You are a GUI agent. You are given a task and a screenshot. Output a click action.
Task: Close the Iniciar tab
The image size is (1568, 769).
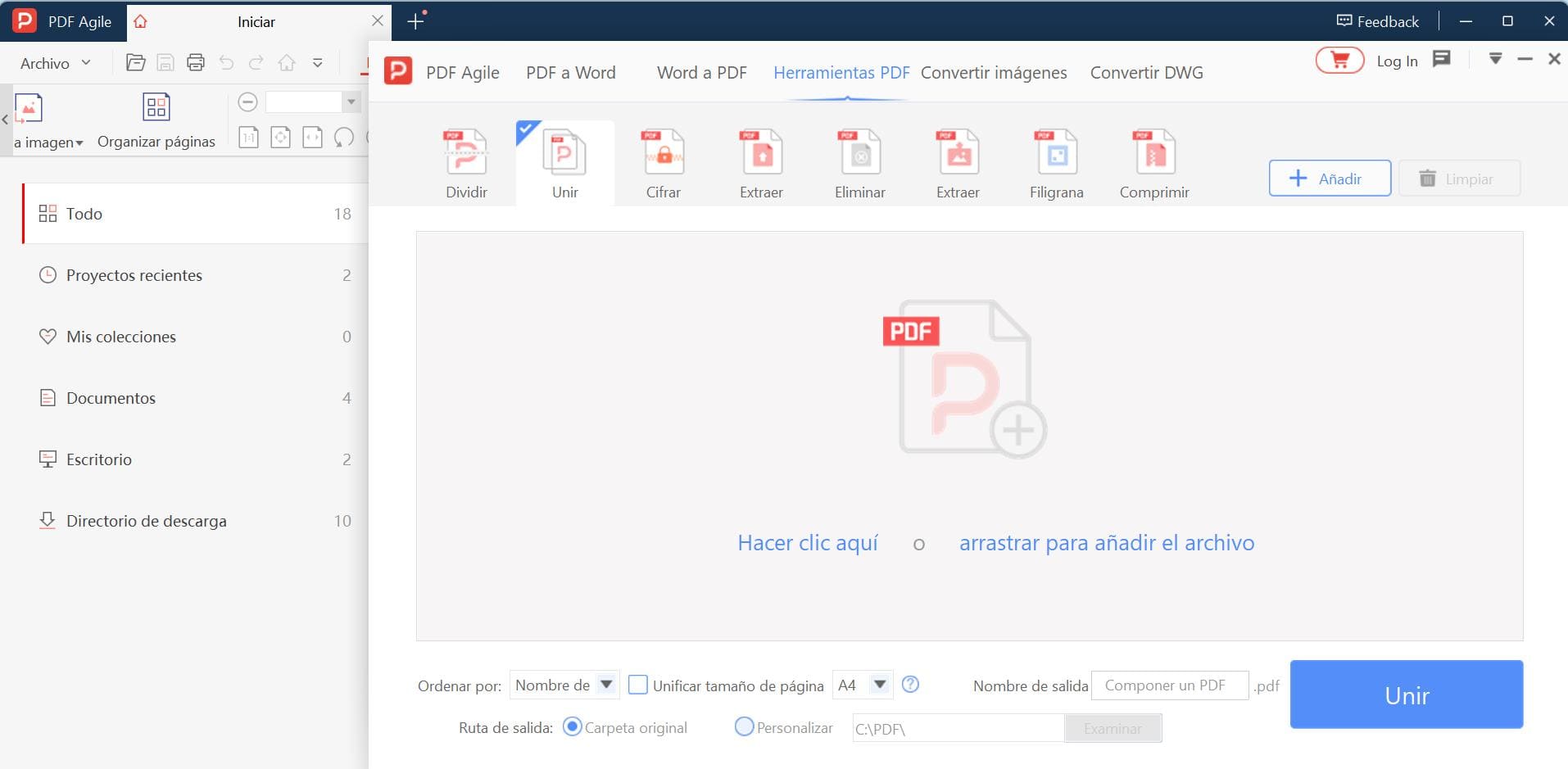pos(378,21)
